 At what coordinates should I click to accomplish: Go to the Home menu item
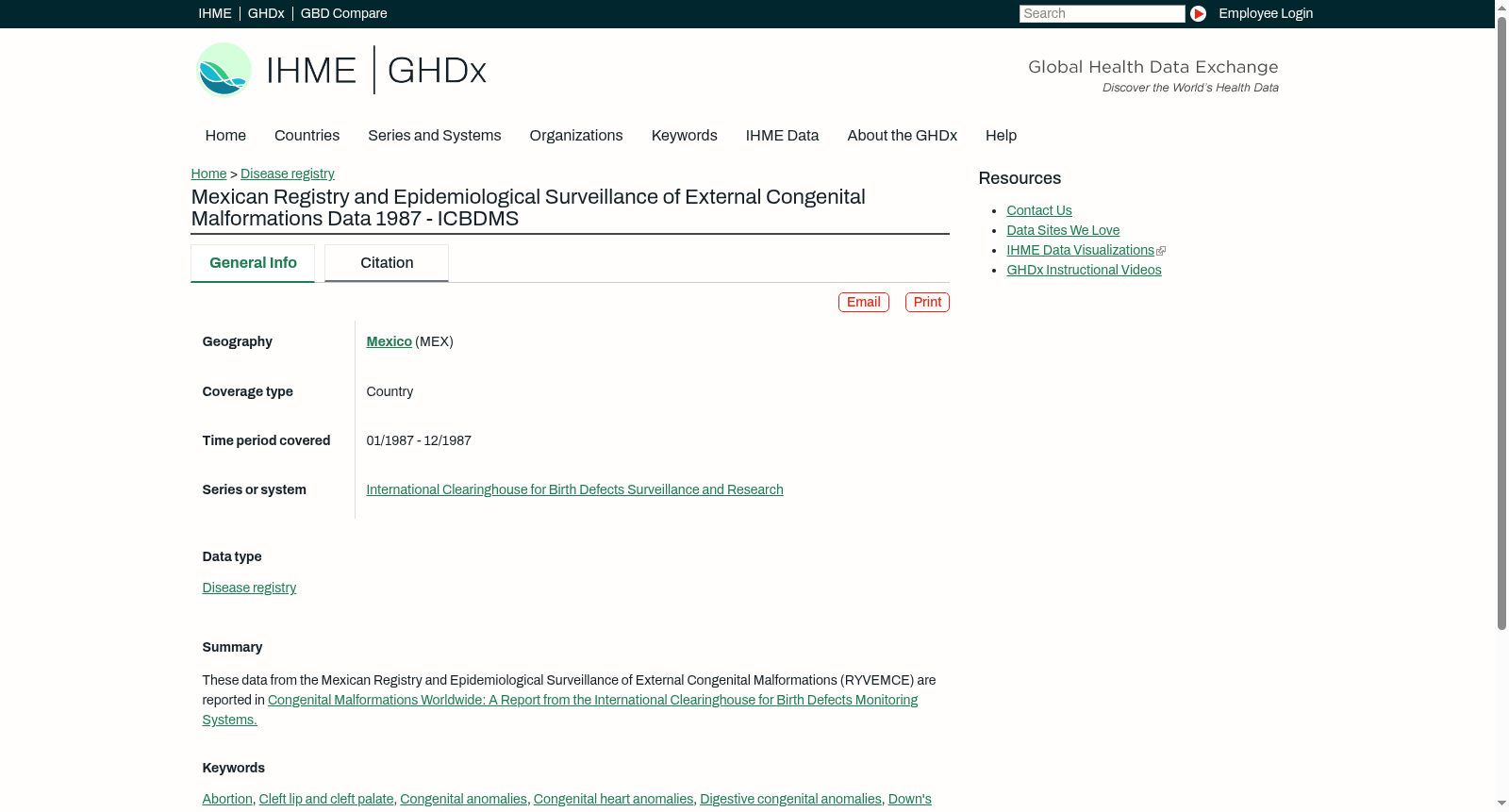225,136
